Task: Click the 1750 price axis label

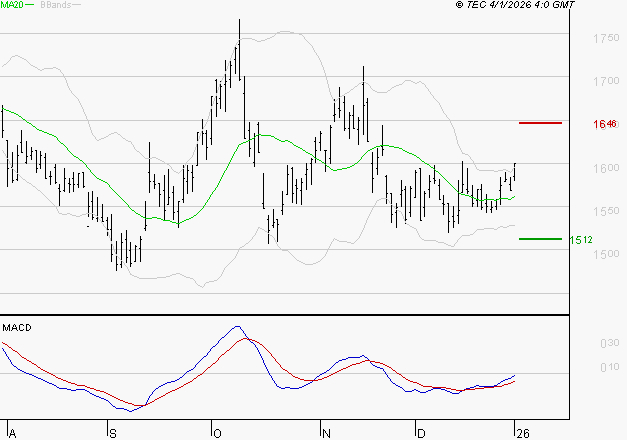Action: point(606,38)
